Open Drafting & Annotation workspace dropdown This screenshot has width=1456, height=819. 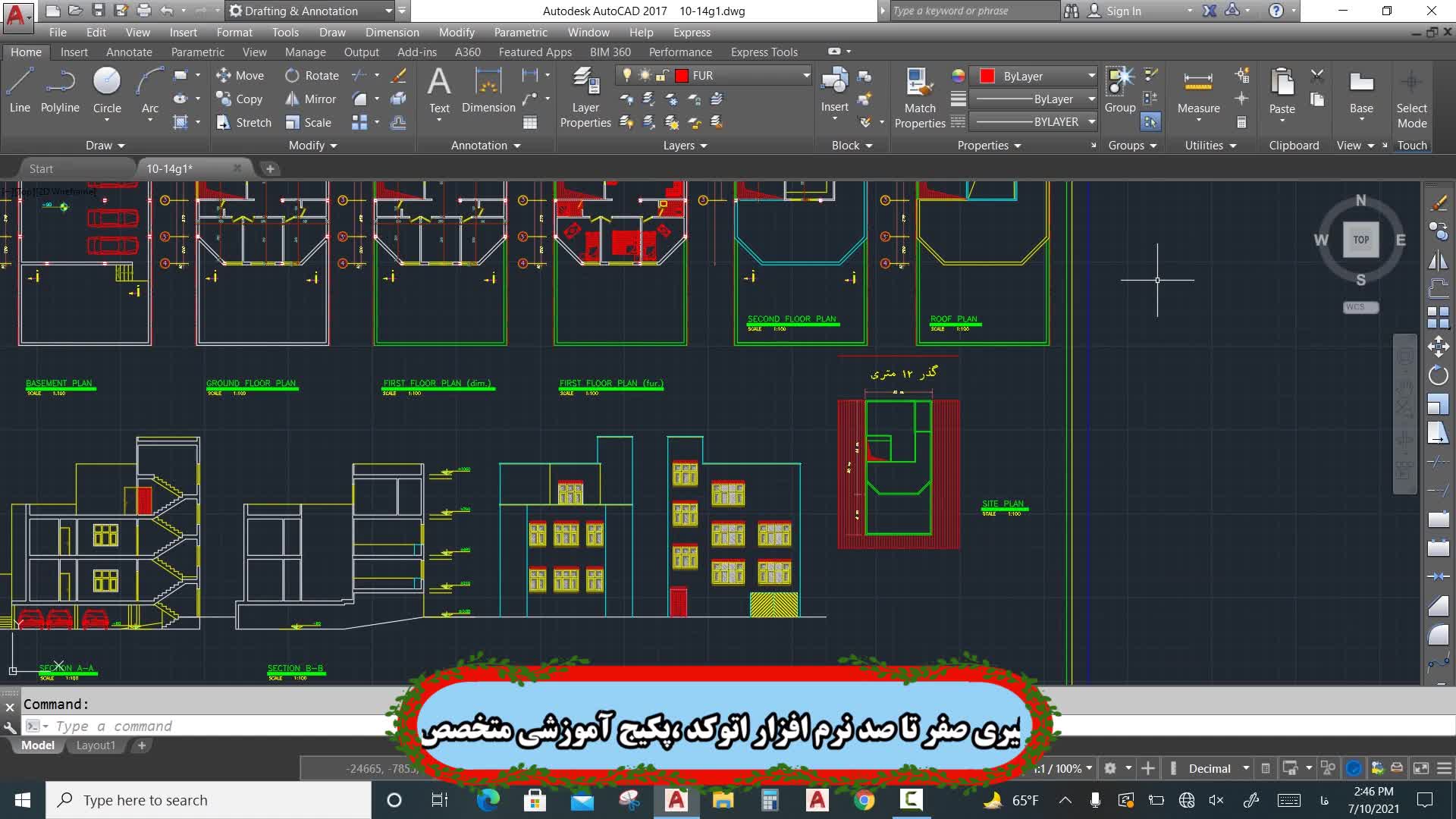coord(388,11)
